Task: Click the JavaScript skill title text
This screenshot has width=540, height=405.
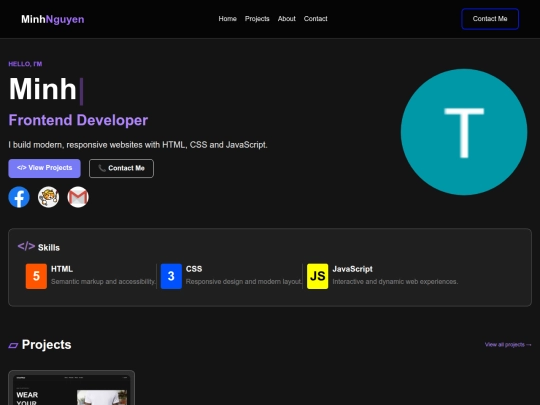Action: click(352, 269)
